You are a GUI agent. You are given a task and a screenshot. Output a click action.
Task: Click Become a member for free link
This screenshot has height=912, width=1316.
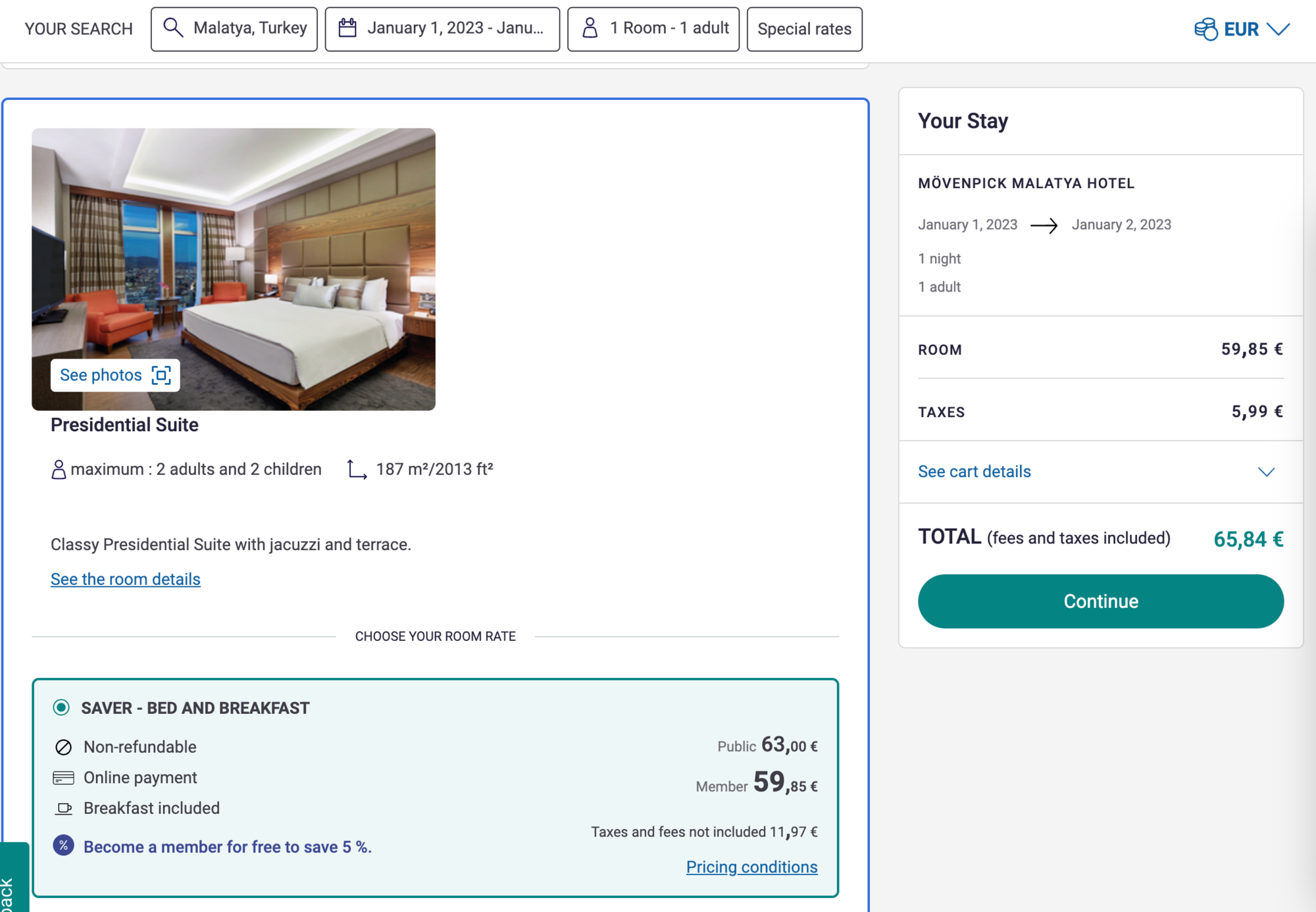(x=228, y=847)
